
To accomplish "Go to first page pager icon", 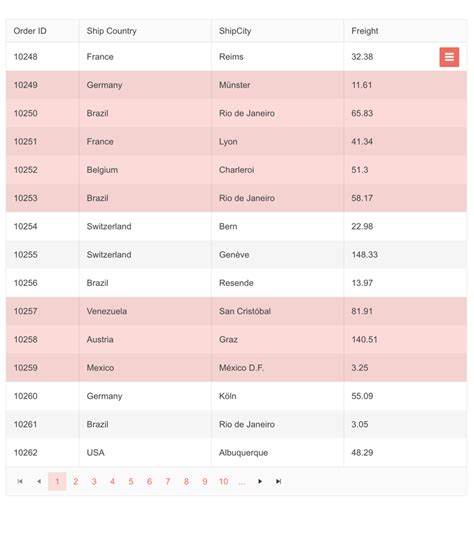I will [x=20, y=481].
